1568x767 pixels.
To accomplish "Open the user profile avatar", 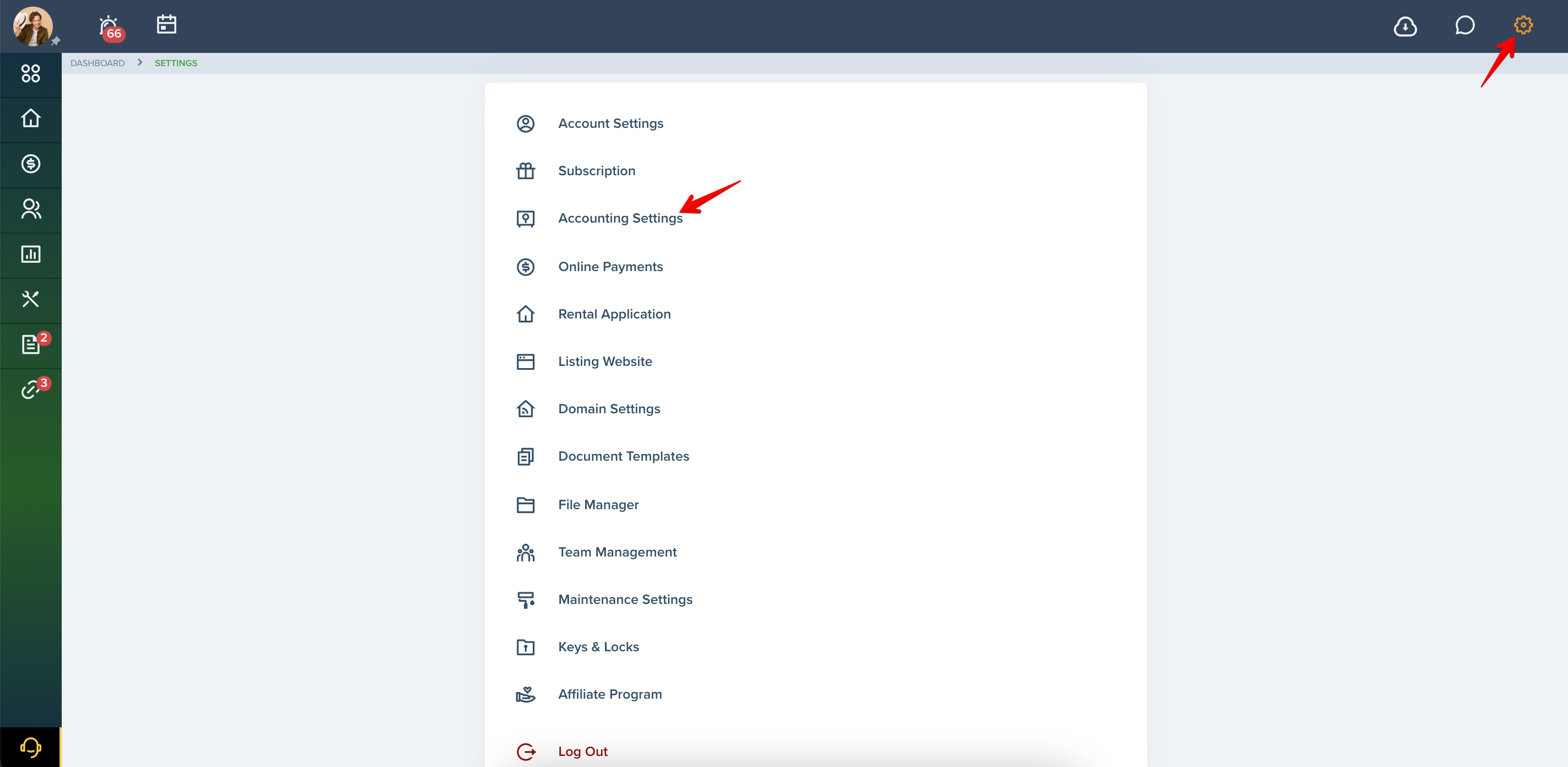I will point(33,26).
